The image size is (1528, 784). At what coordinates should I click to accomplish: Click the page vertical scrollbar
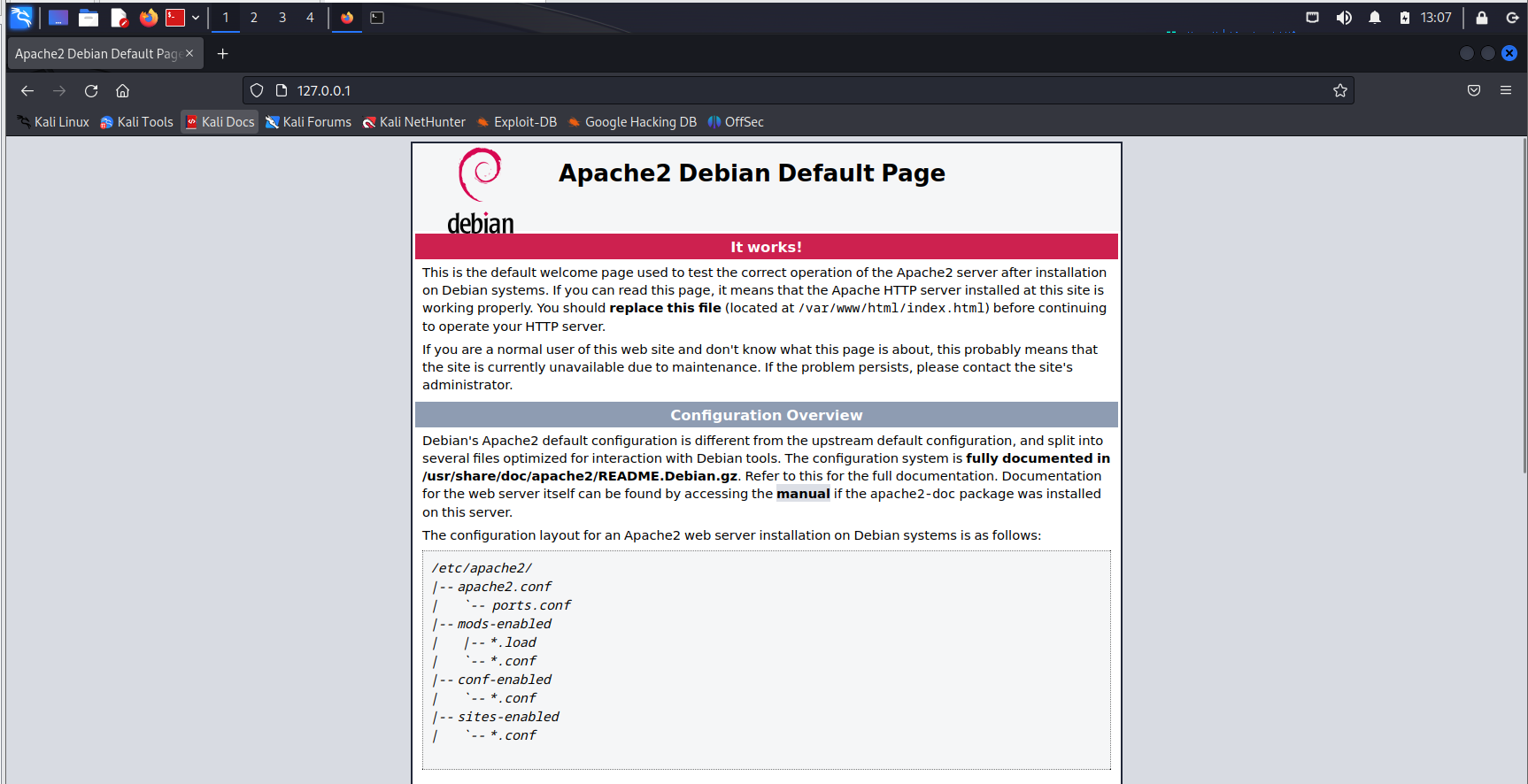point(1524,305)
